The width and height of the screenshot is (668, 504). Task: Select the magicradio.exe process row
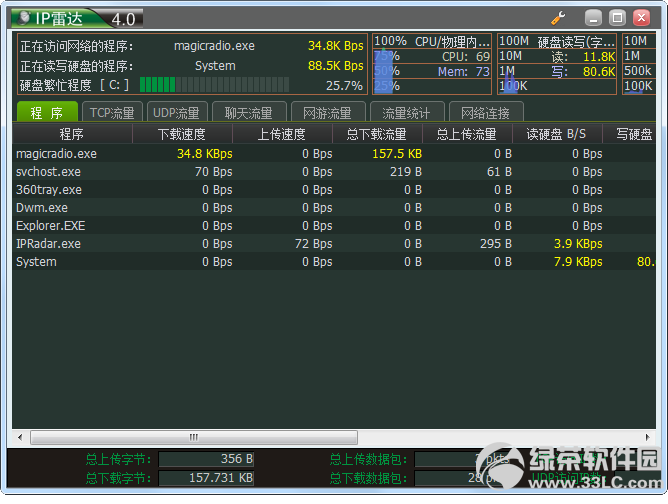click(334, 154)
